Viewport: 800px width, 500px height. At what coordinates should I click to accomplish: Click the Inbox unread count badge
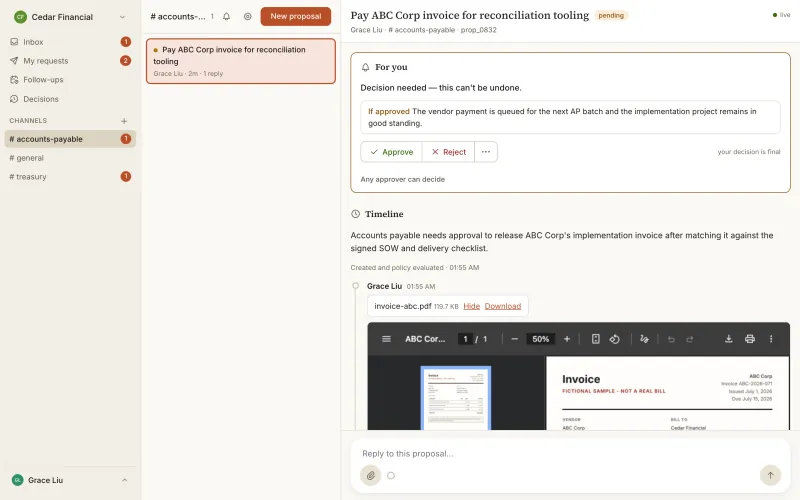click(126, 42)
